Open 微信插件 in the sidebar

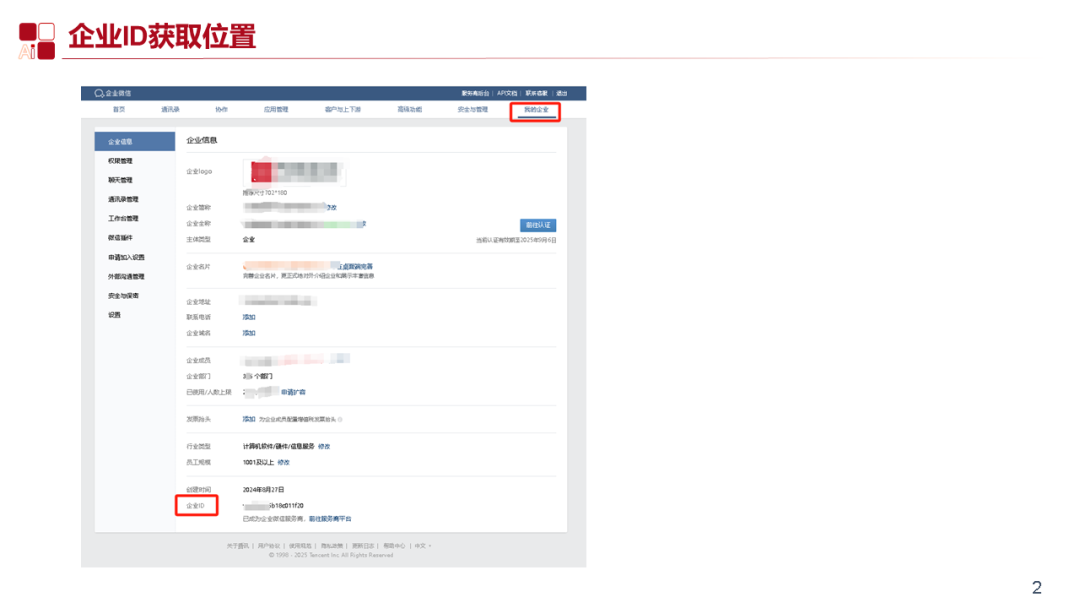pyautogui.click(x=120, y=238)
